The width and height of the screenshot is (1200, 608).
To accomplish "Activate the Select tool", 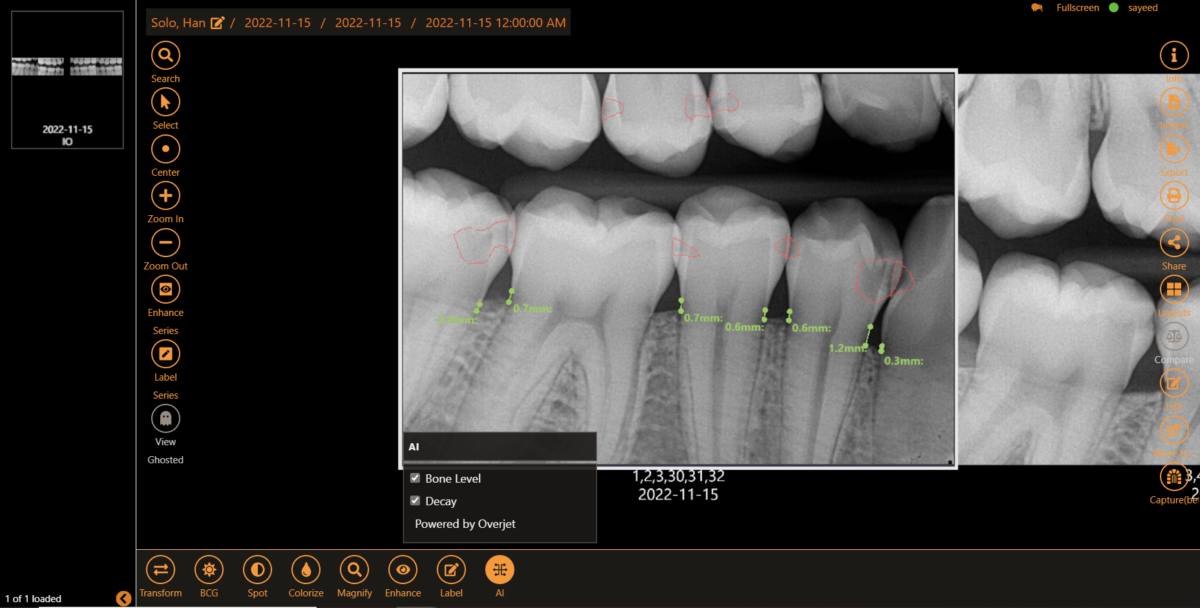I will [165, 102].
